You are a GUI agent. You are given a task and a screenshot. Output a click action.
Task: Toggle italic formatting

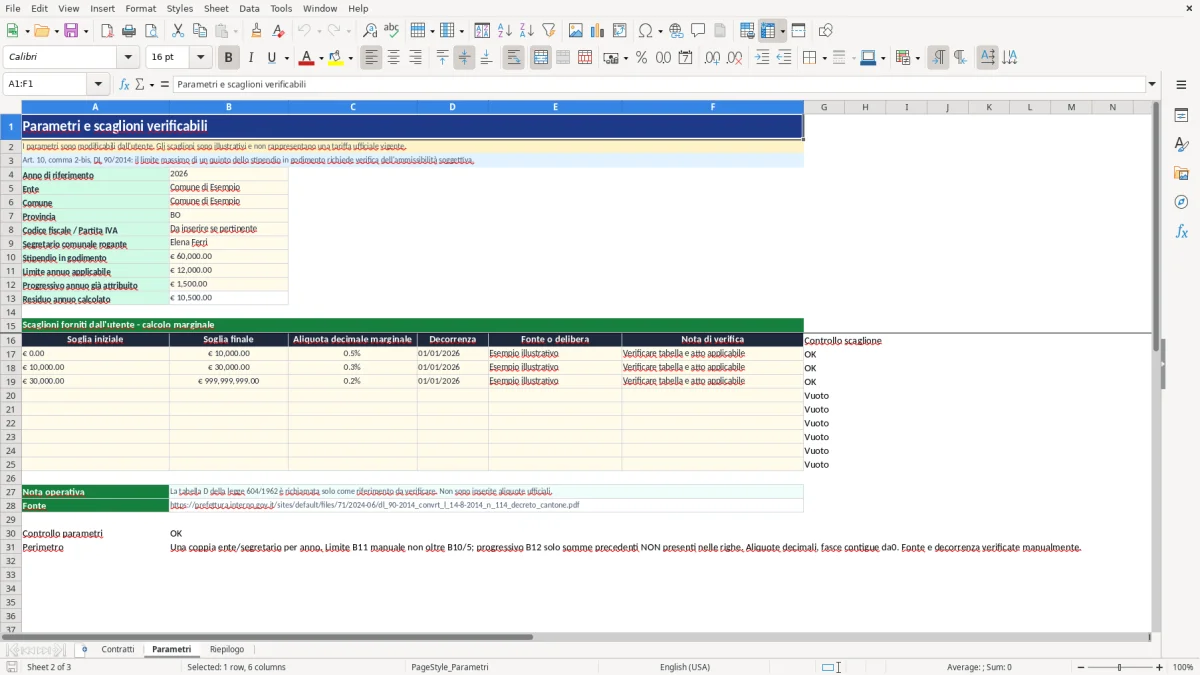click(x=250, y=58)
